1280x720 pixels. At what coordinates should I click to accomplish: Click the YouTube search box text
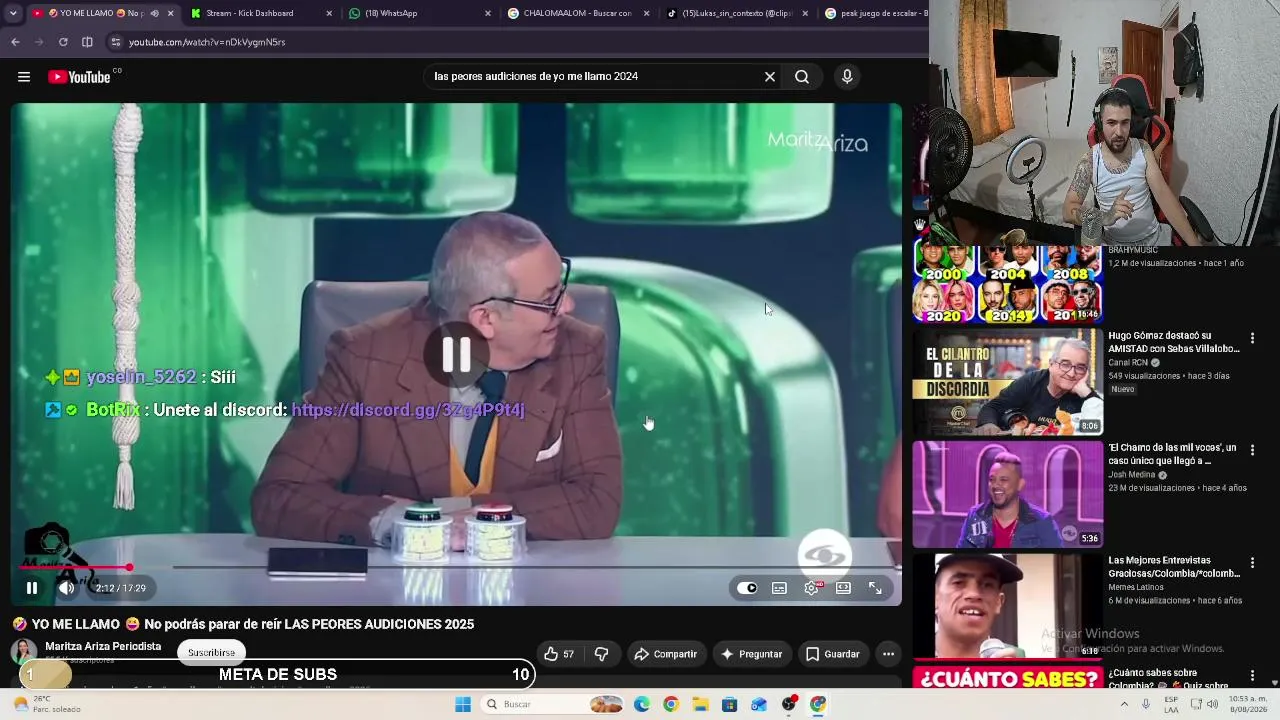coord(536,77)
